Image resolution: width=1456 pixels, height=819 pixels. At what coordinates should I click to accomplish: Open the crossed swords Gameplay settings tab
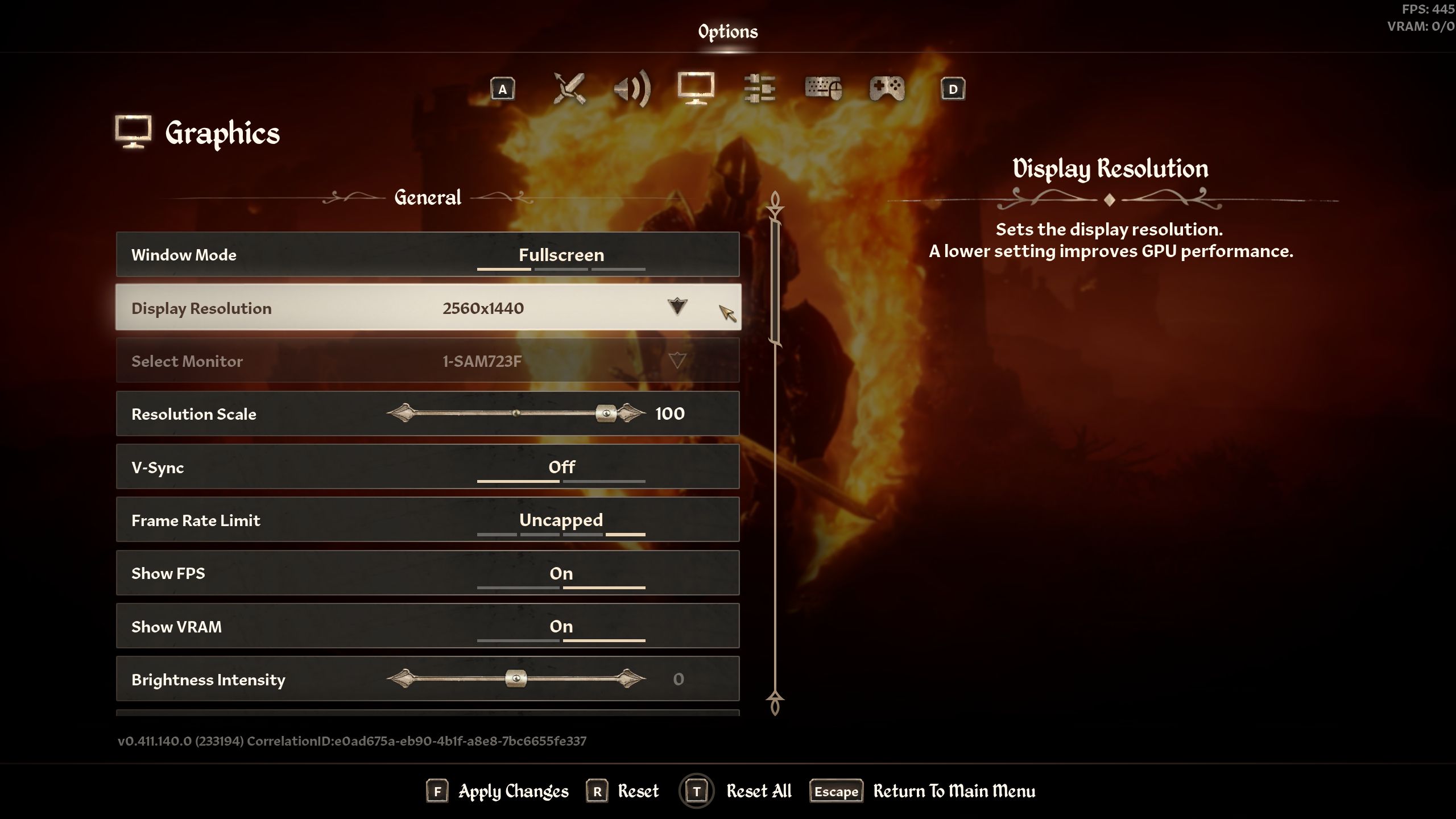click(x=569, y=89)
